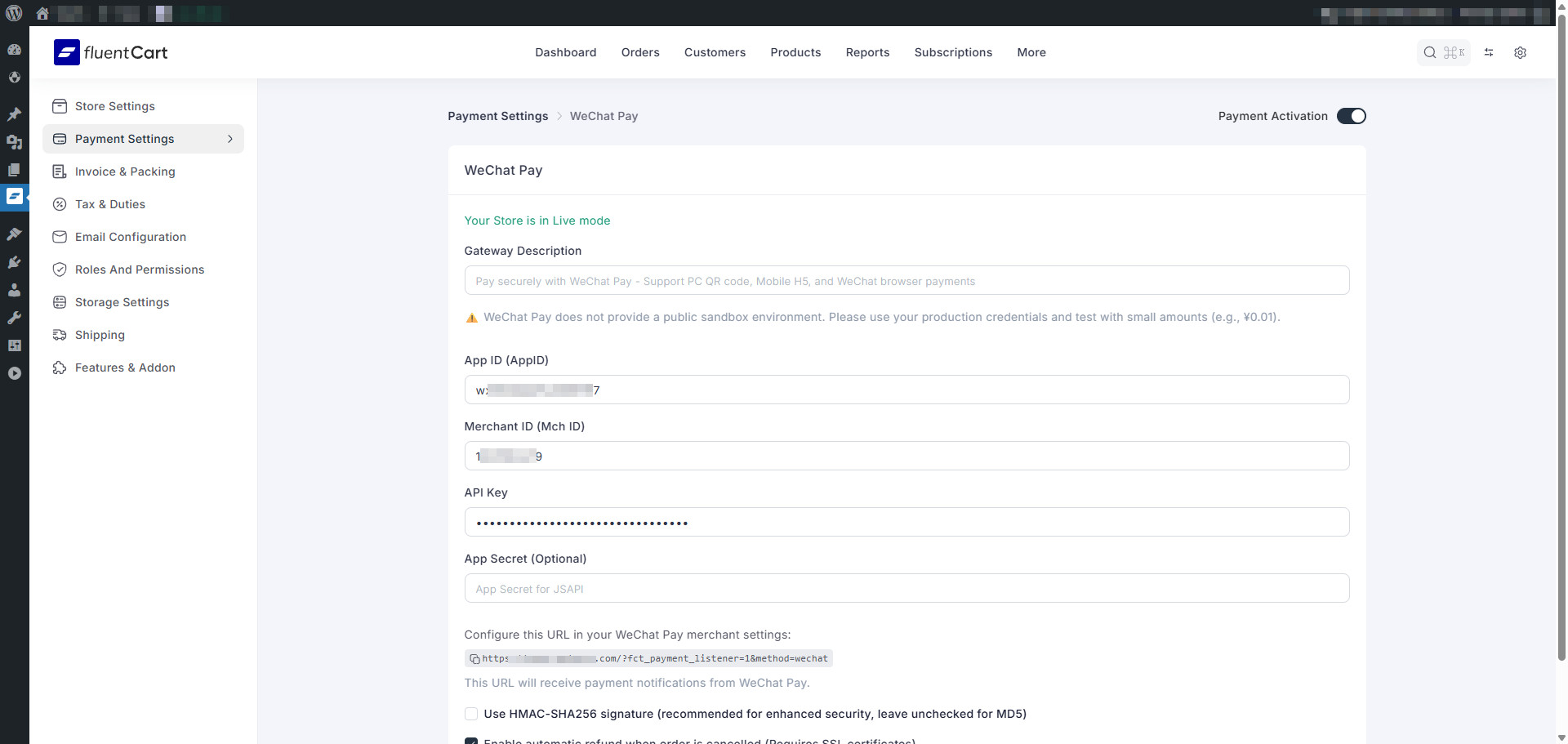Click the globe icon in the admin sidebar
1568x744 pixels.
coord(15,77)
